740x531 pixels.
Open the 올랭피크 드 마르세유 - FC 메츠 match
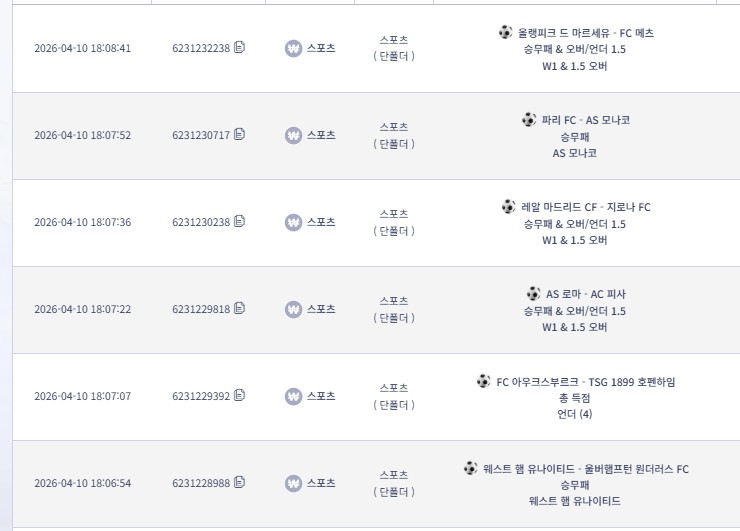pos(586,33)
